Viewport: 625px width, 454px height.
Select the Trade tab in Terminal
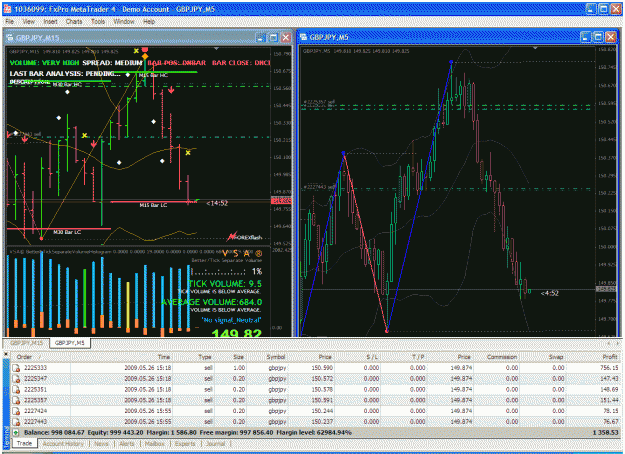click(24, 443)
